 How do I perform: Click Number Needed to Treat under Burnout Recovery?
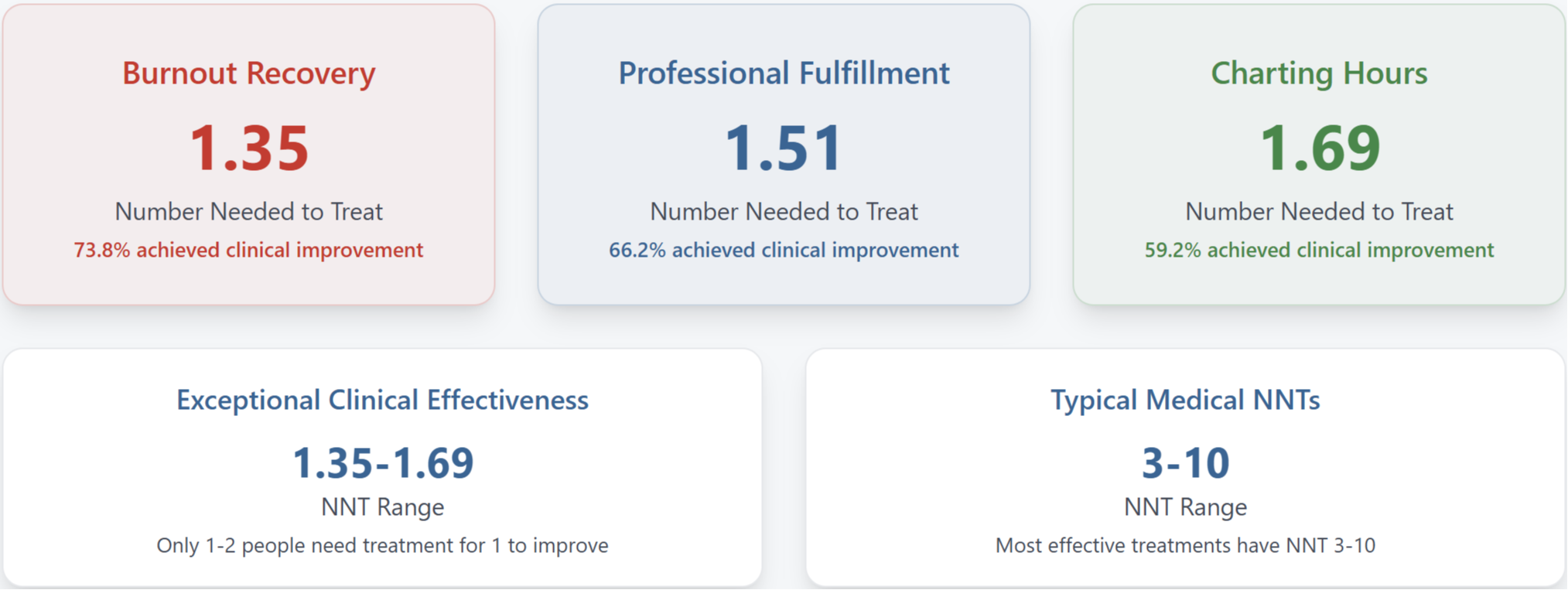(248, 211)
